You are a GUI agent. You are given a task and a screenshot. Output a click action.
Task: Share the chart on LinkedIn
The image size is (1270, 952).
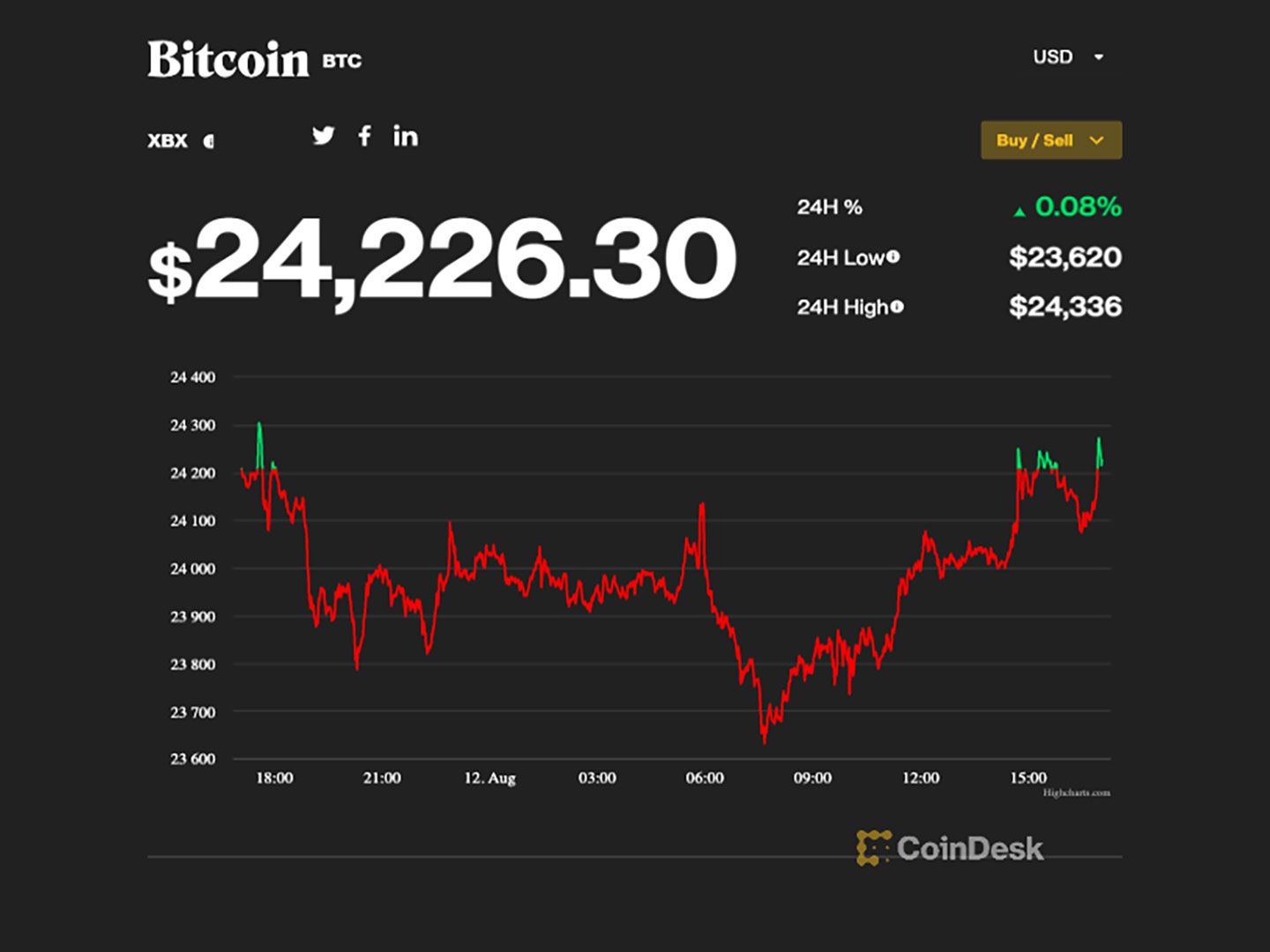406,137
